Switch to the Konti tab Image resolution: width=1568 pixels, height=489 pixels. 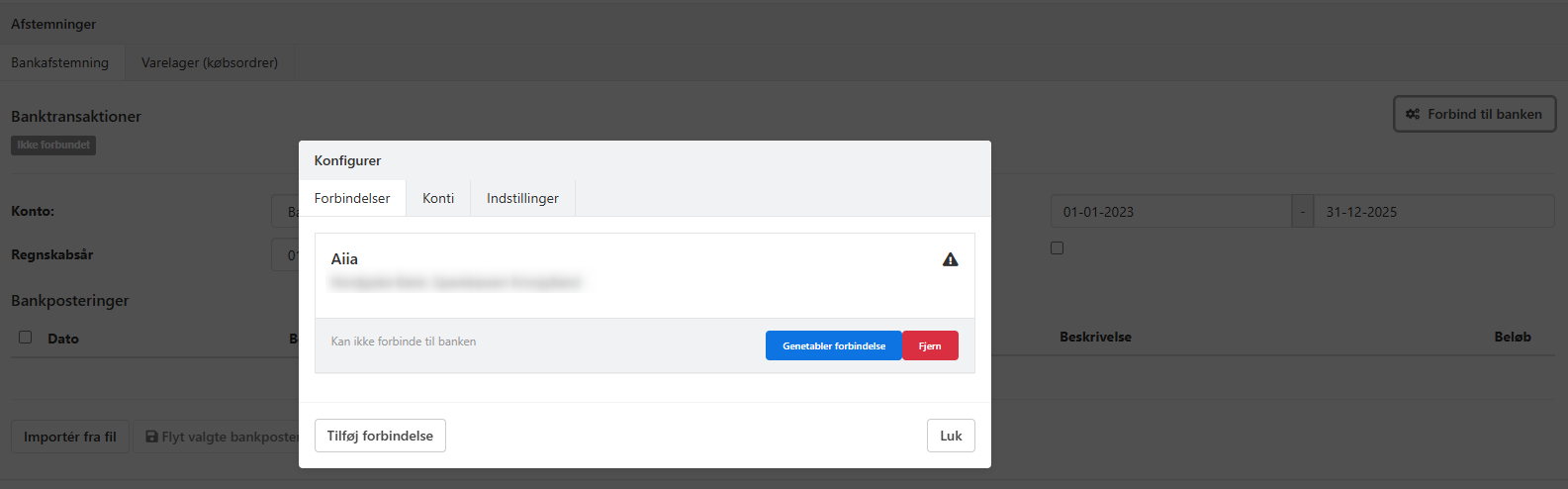coord(438,198)
